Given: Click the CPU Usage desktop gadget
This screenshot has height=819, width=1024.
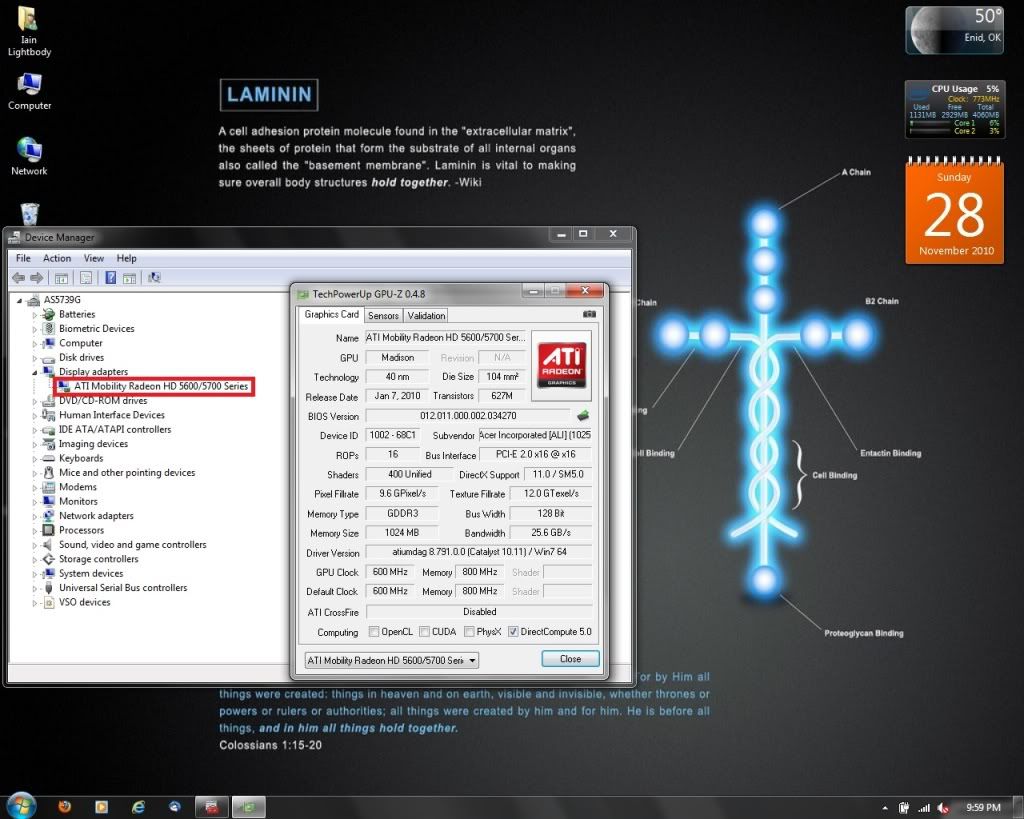Looking at the screenshot, I should (954, 110).
